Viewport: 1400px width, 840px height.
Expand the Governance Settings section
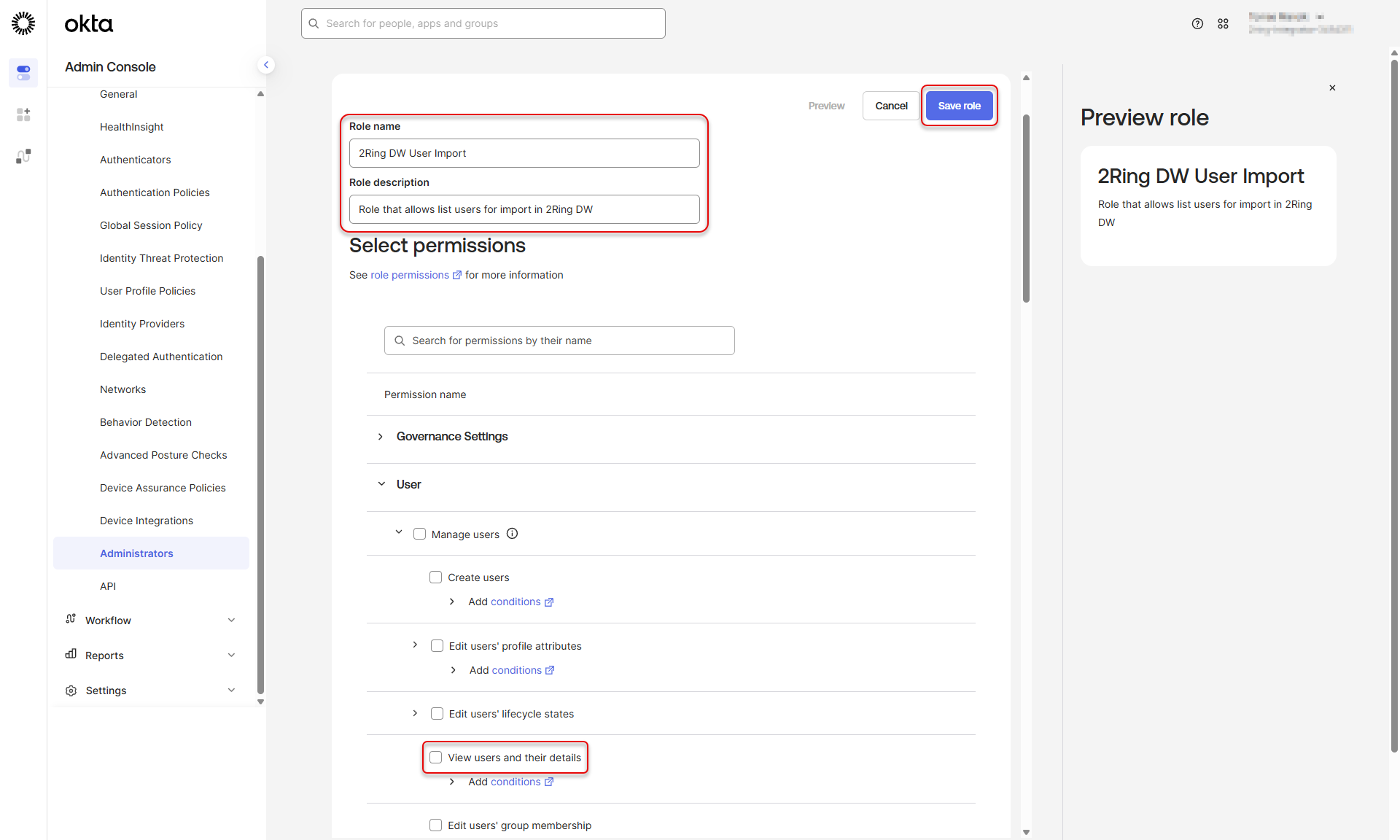point(381,436)
